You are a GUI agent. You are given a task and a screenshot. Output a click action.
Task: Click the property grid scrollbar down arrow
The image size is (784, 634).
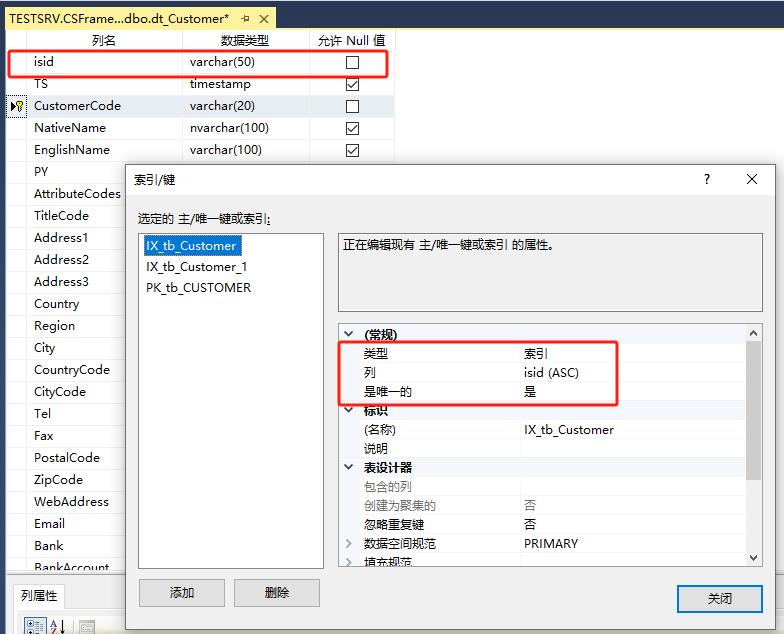coord(753,558)
